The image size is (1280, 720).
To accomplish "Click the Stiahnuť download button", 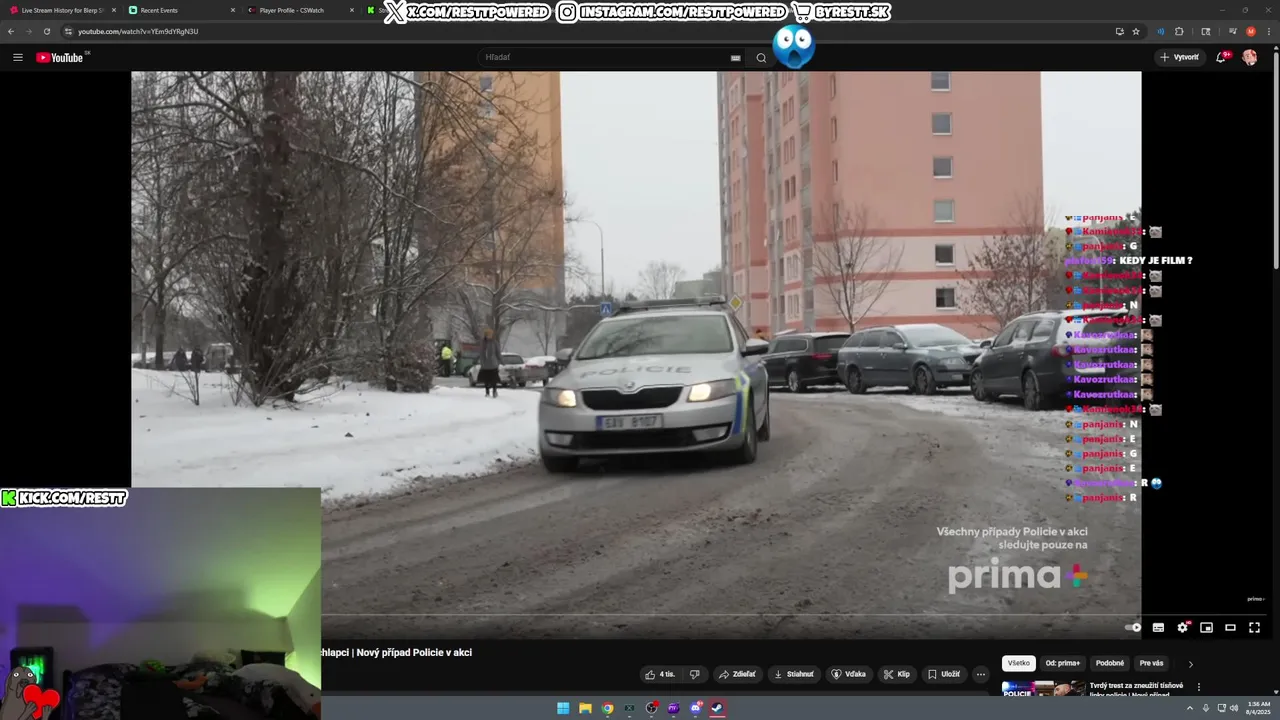I will tap(794, 674).
